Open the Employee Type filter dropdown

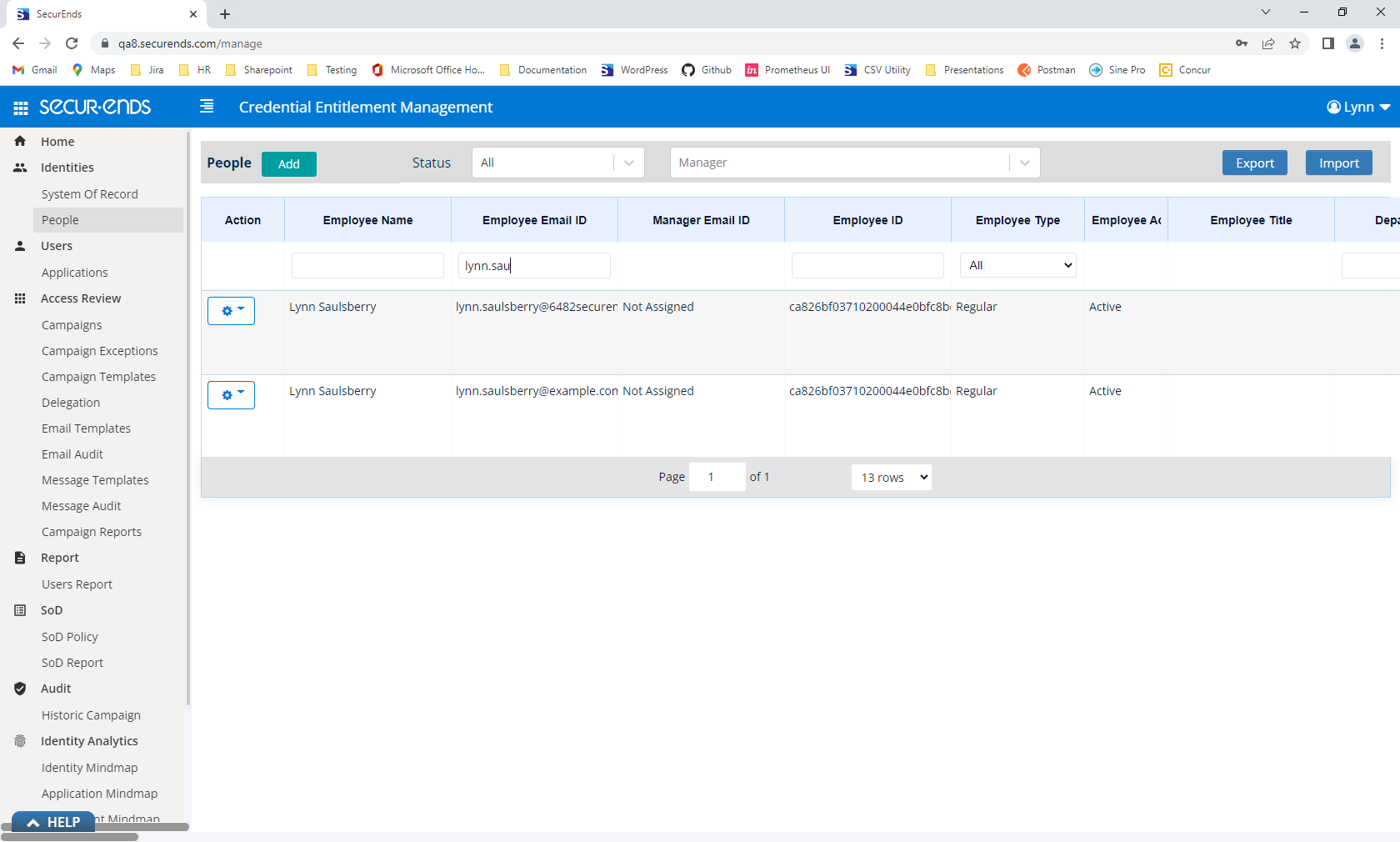[x=1017, y=265]
